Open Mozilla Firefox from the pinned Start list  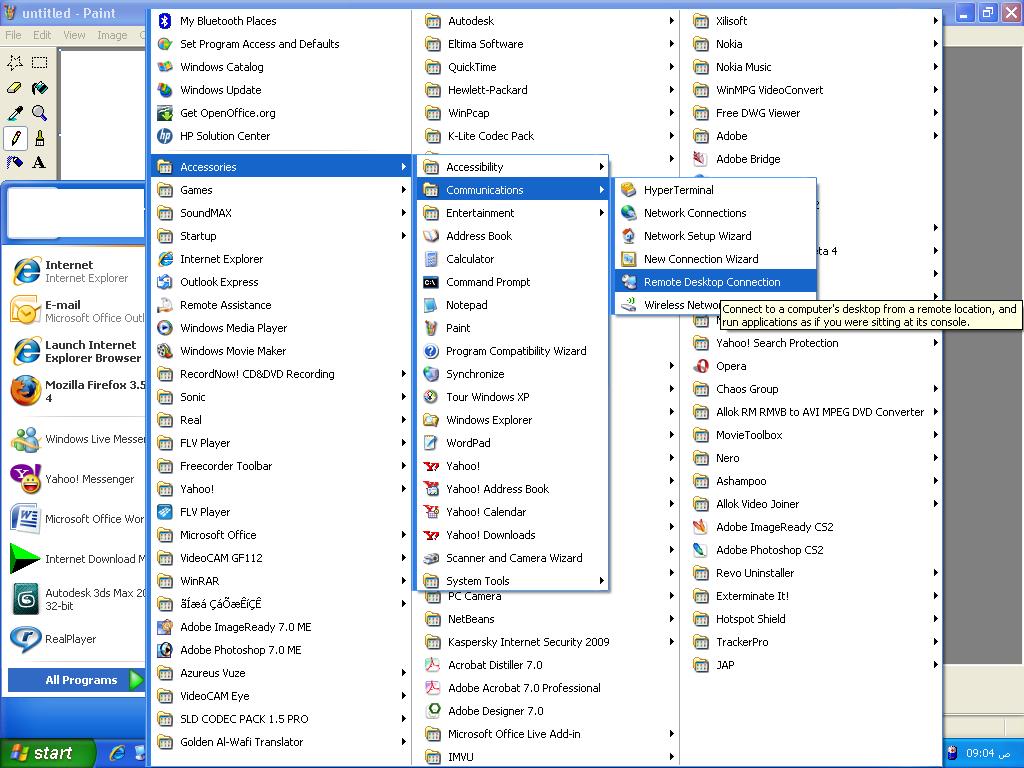click(76, 391)
